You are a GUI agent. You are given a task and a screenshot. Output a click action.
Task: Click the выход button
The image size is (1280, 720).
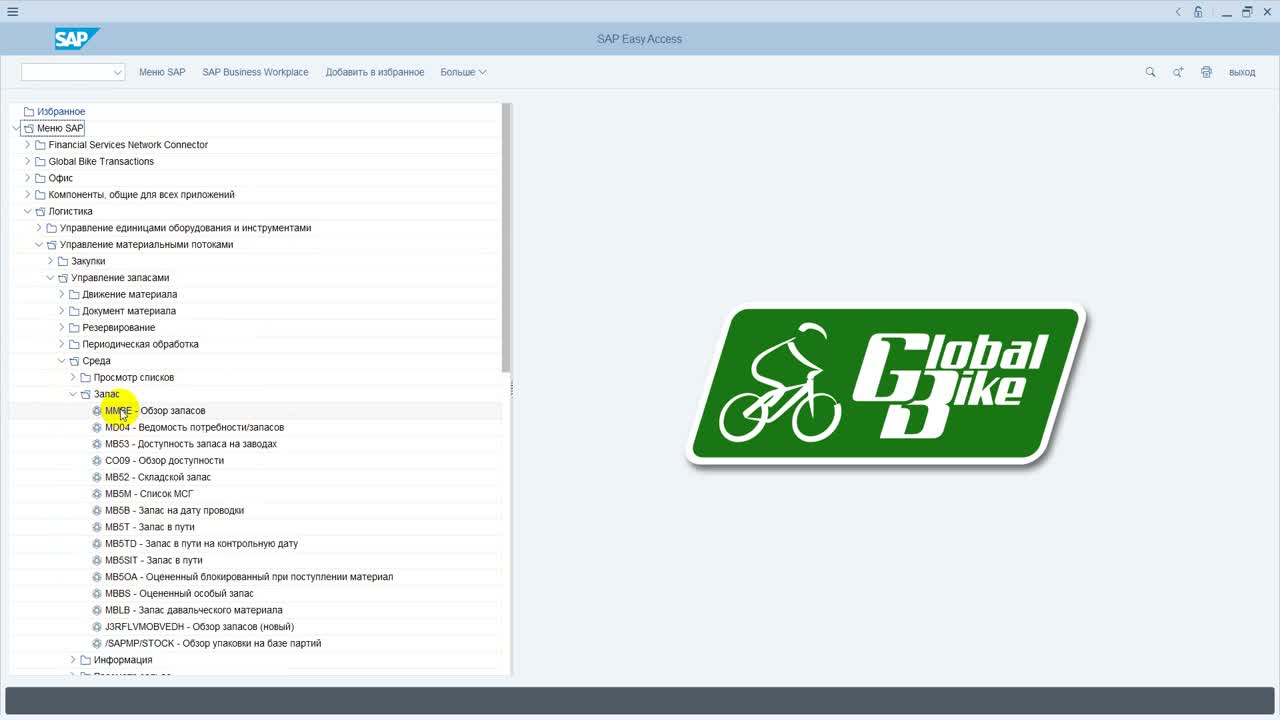[x=1242, y=72]
